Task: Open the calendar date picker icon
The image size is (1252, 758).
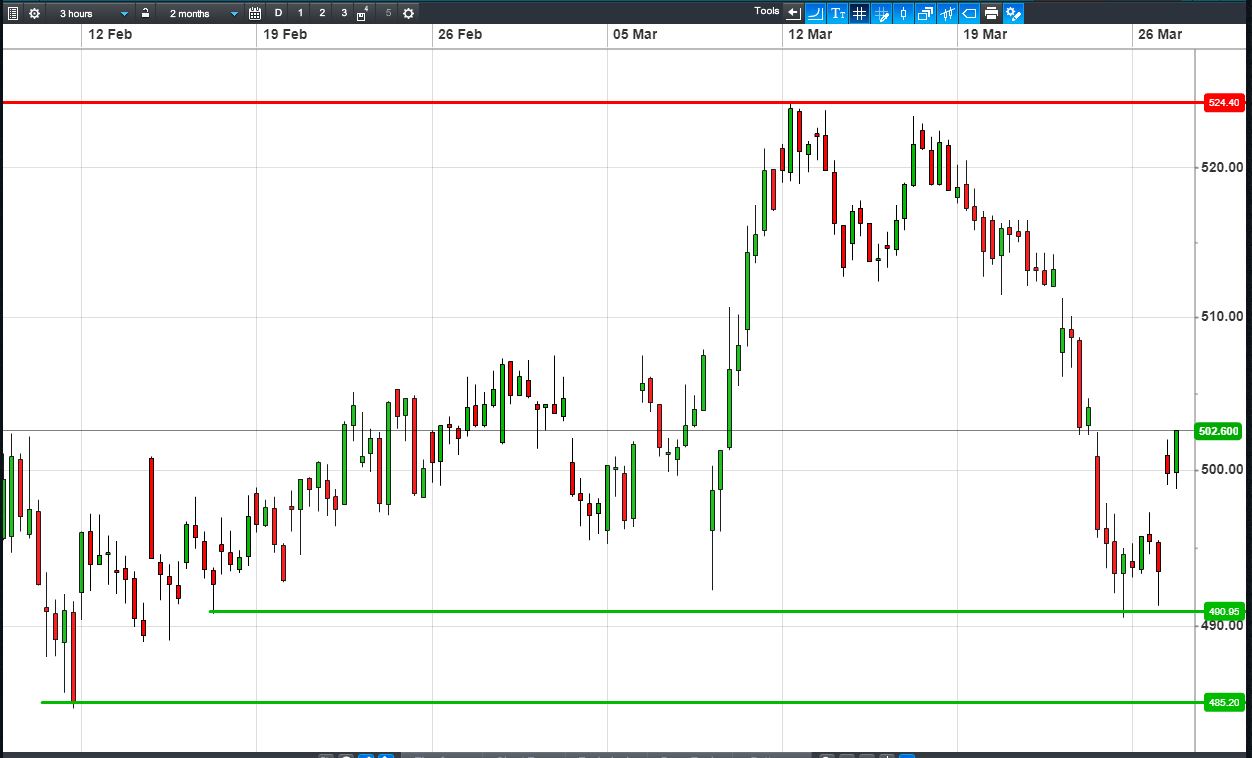Action: point(255,13)
